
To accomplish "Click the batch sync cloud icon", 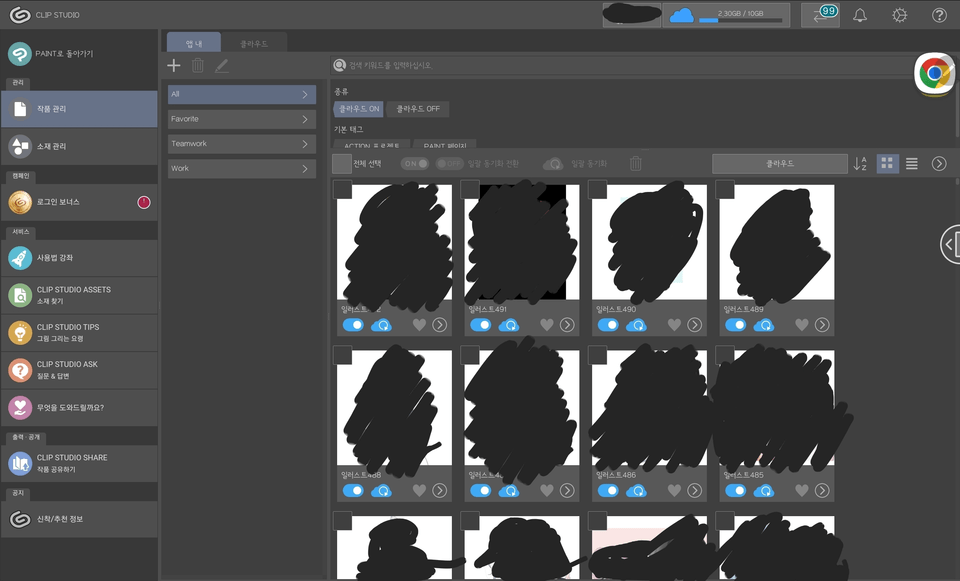I will (x=553, y=164).
